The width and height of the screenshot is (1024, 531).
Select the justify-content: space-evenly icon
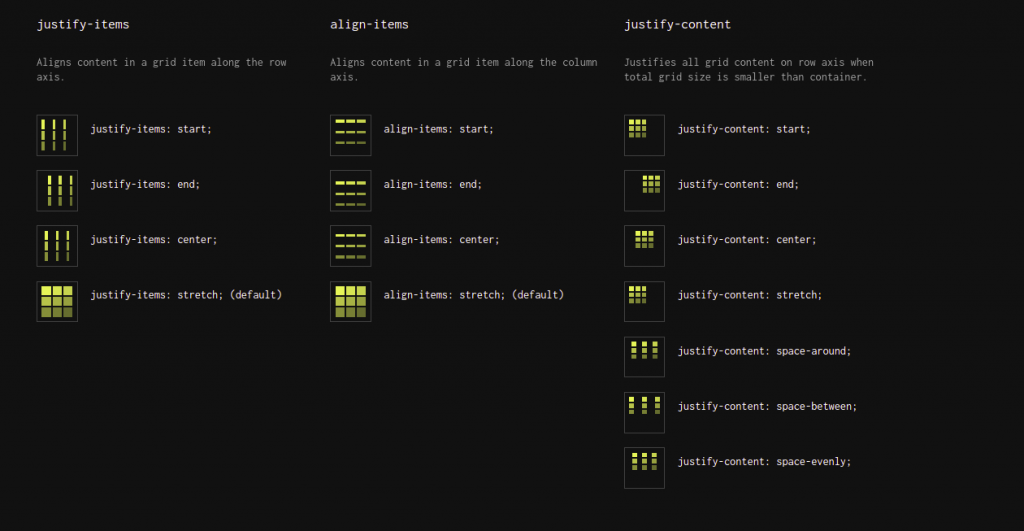(644, 468)
